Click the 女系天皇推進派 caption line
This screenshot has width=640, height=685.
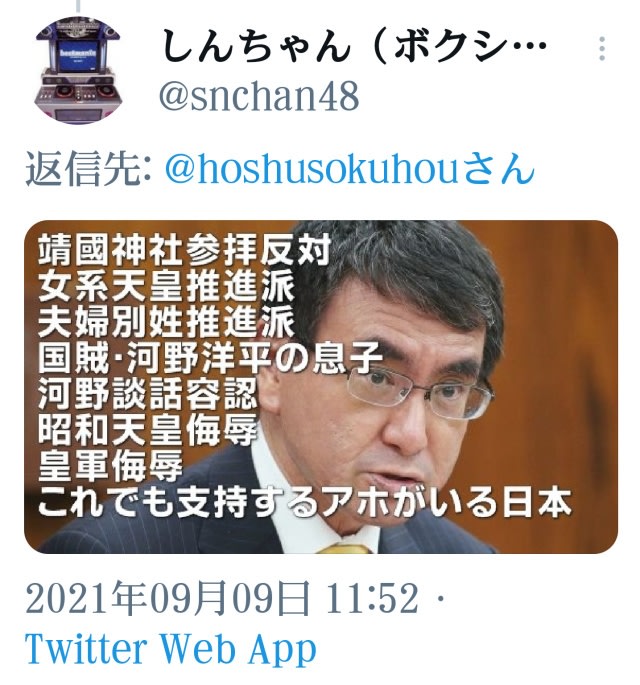tap(166, 287)
